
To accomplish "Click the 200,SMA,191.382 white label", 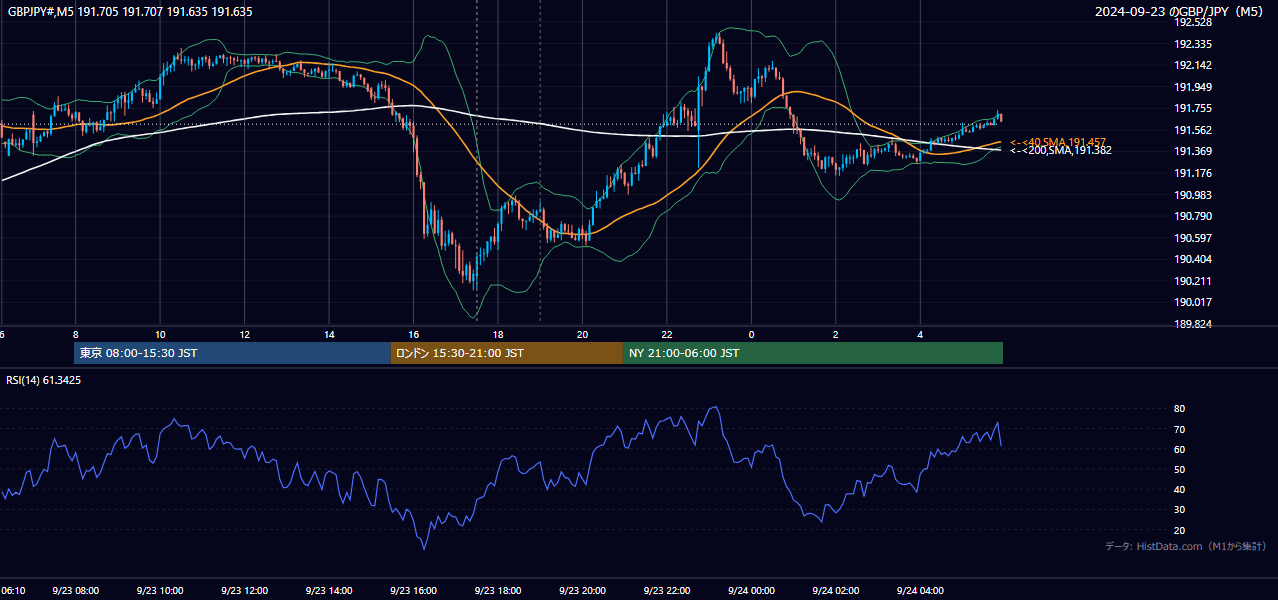I will [1060, 150].
